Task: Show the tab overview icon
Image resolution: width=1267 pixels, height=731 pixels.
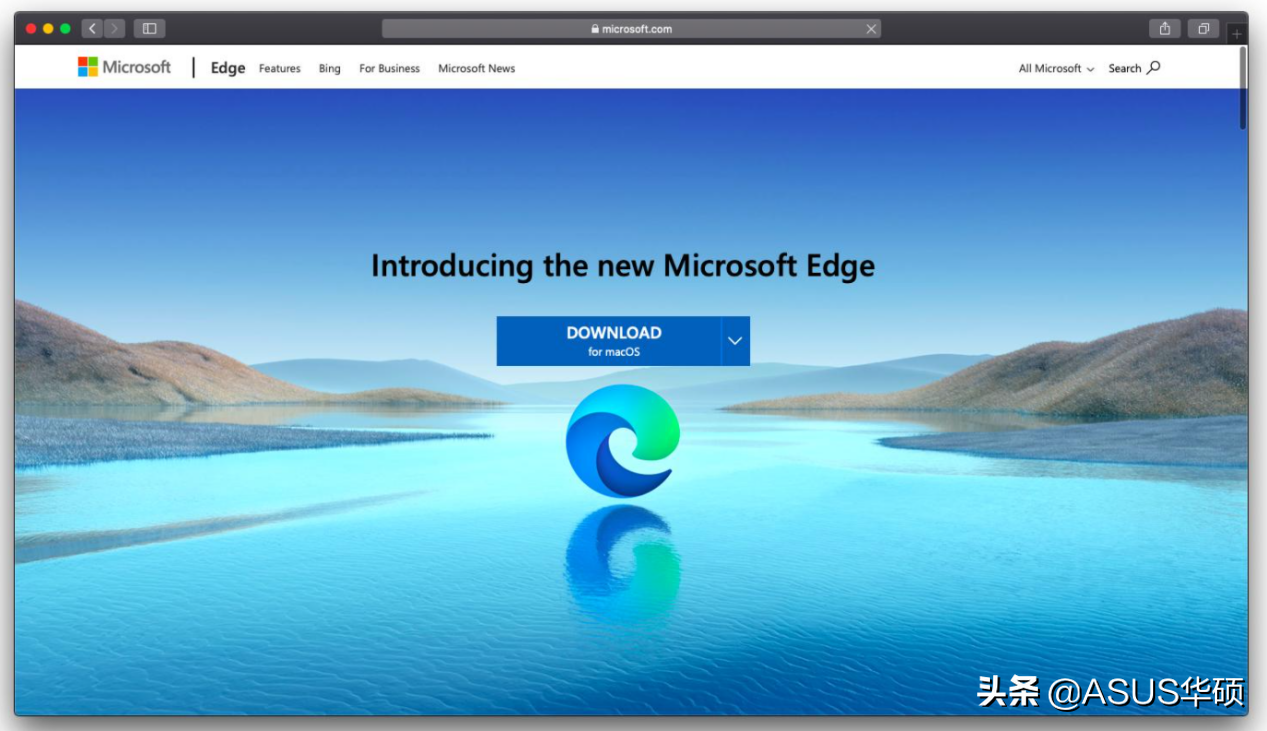Action: (1204, 29)
